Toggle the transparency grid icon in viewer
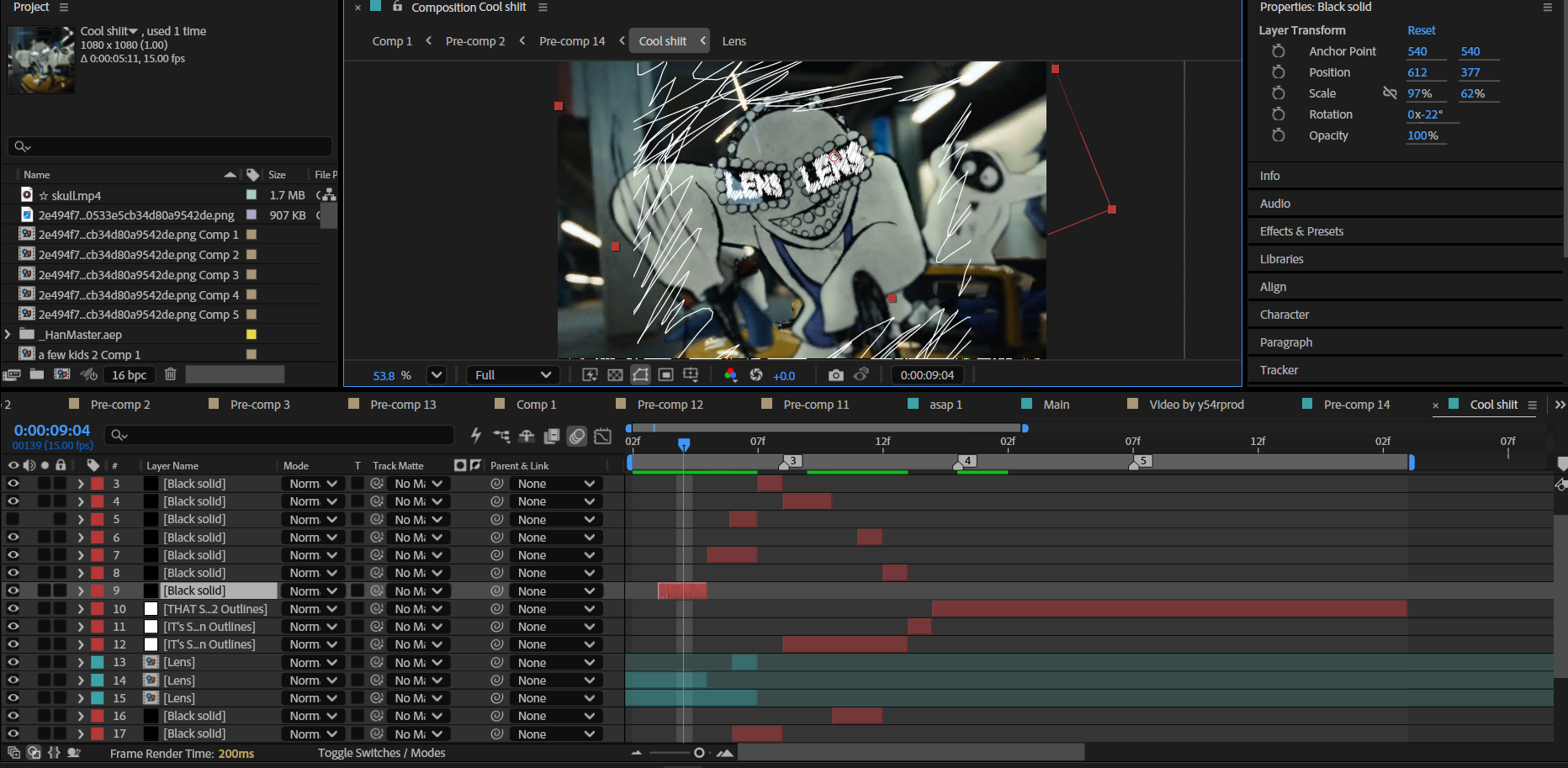Image resolution: width=1568 pixels, height=768 pixels. click(x=615, y=375)
